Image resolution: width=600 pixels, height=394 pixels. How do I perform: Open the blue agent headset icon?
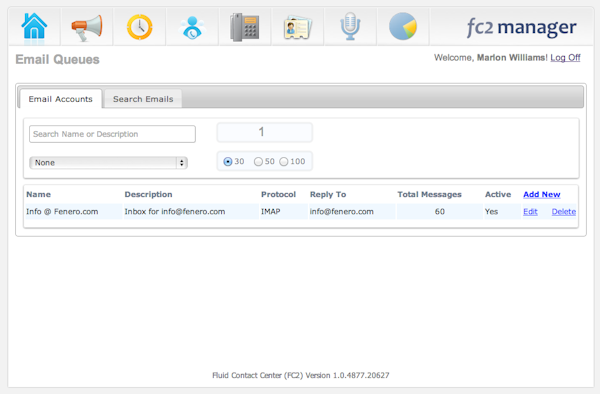192,28
